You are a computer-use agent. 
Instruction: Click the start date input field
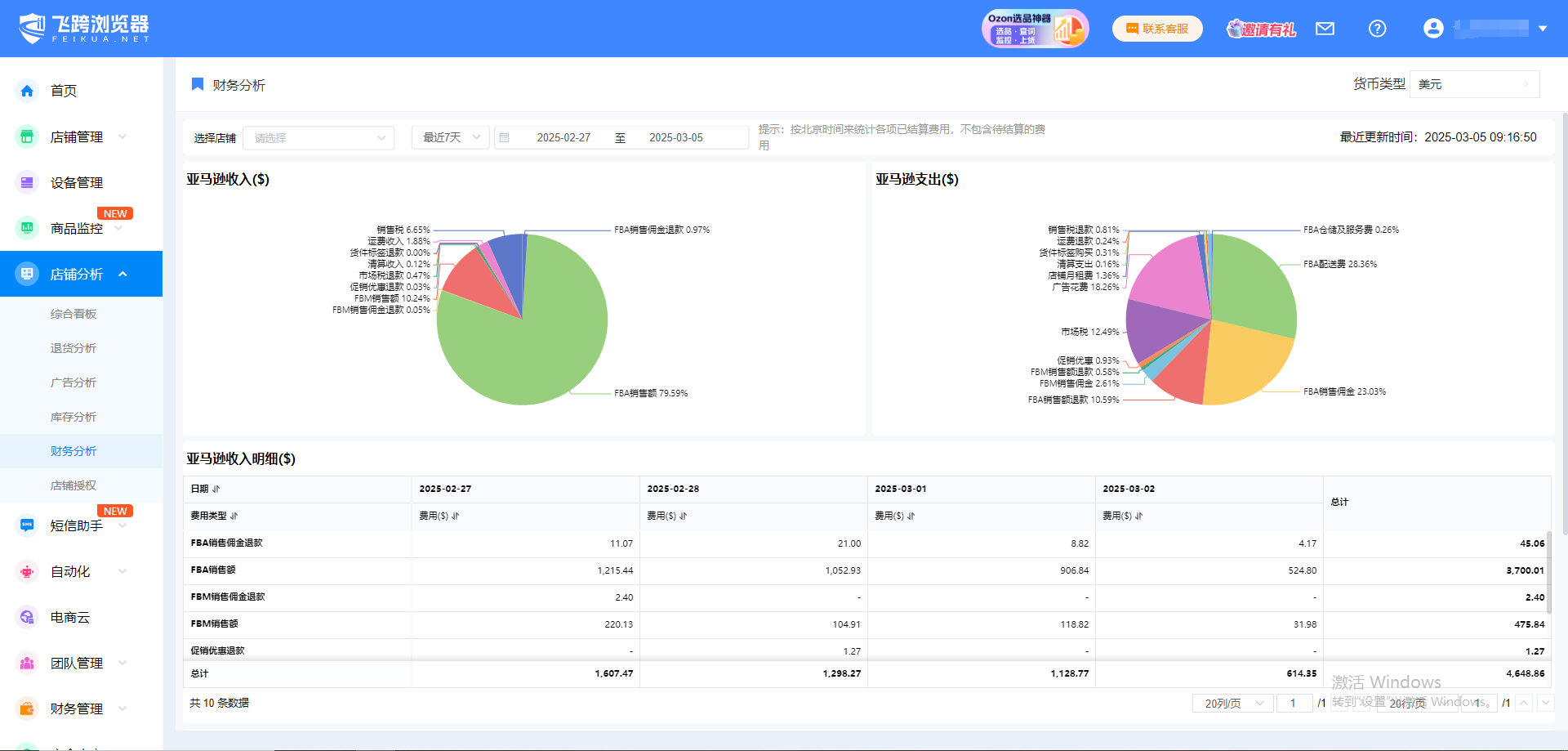(x=563, y=138)
